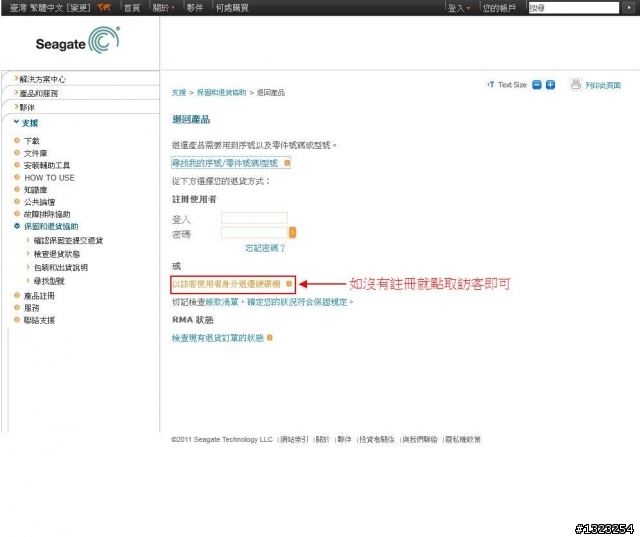Click the printer icon
640x537 pixels.
click(576, 84)
